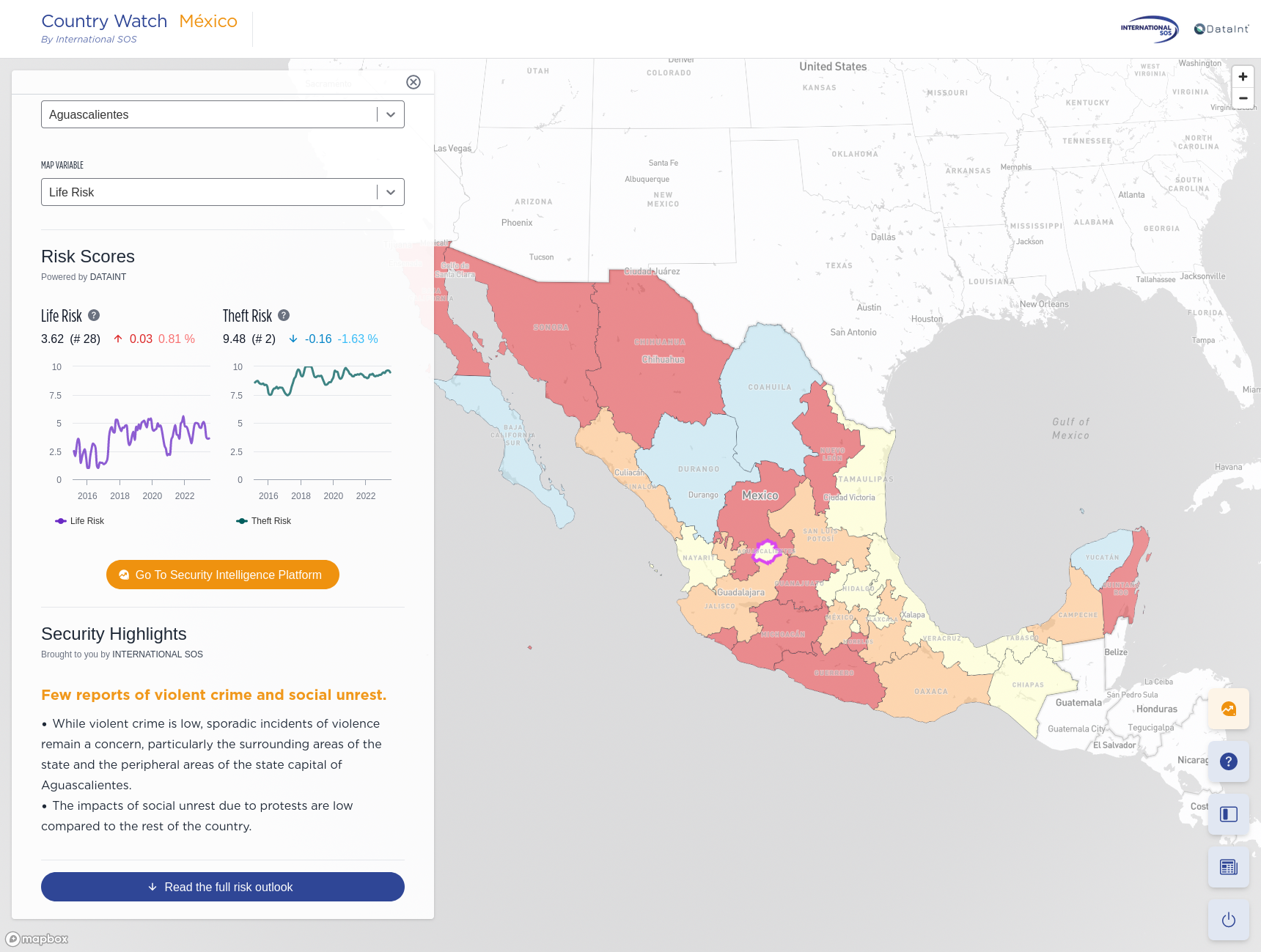The height and width of the screenshot is (952, 1261).
Task: Select the orange analytics trends icon
Action: (x=1228, y=709)
